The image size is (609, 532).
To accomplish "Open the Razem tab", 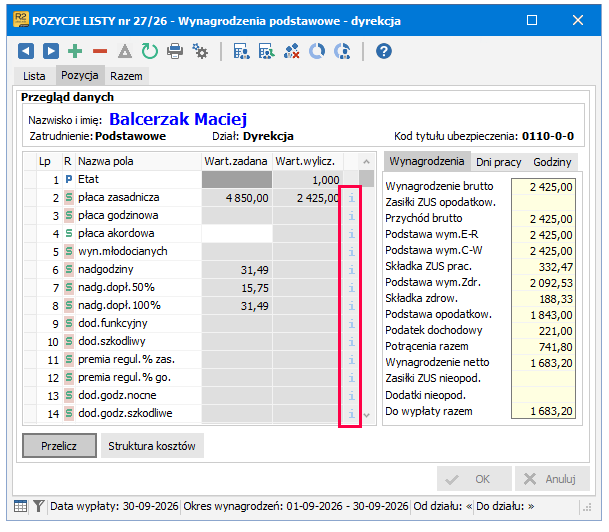I will (126, 76).
